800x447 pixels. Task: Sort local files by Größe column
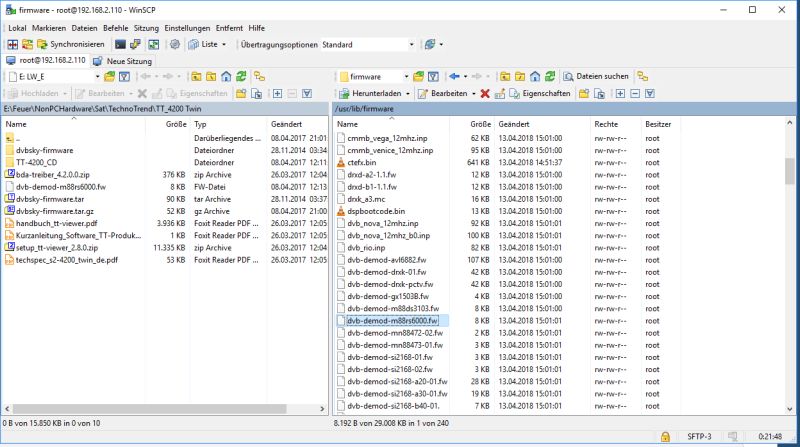[x=176, y=124]
